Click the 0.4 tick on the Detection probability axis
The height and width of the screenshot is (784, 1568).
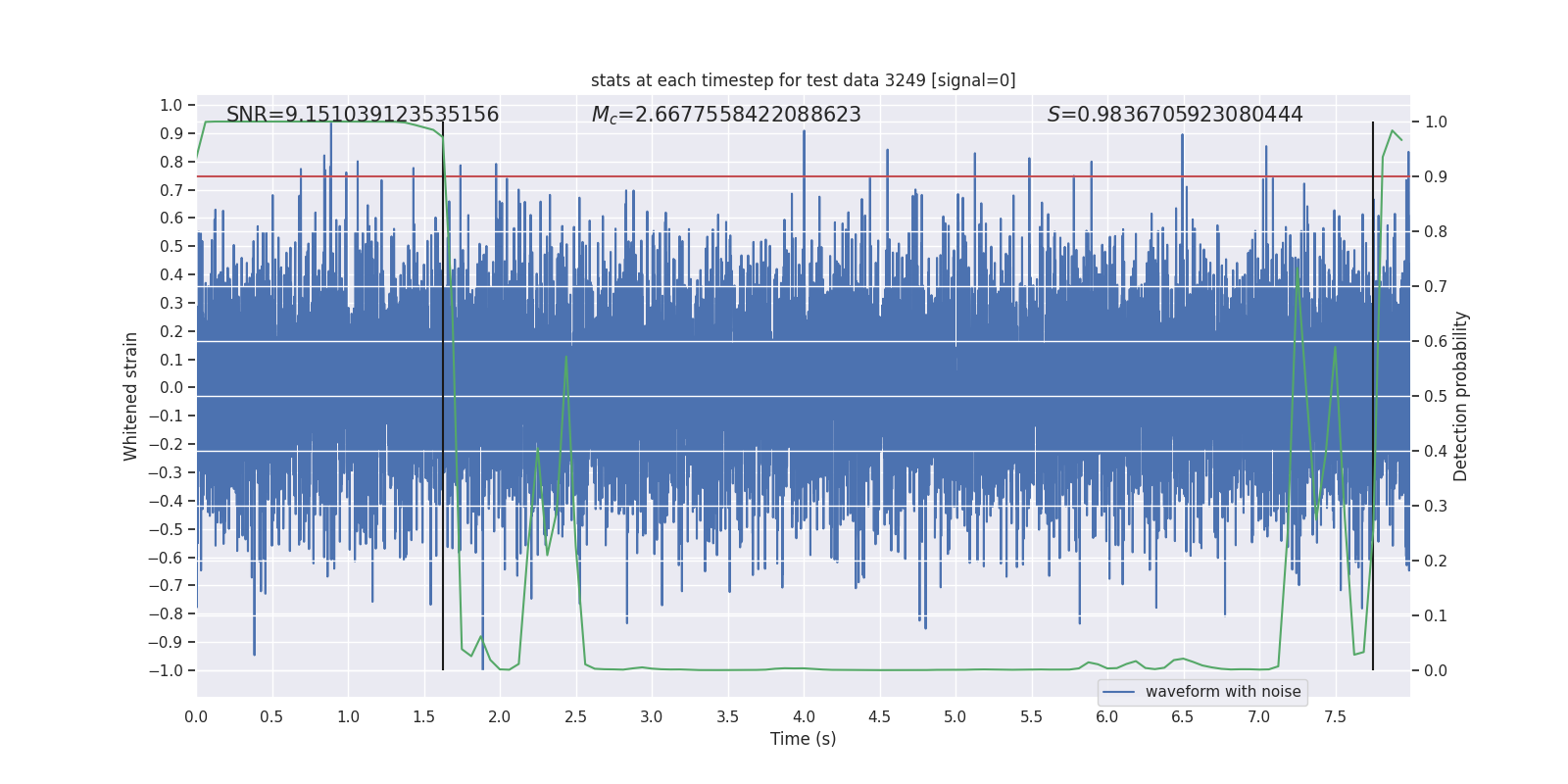1436,452
